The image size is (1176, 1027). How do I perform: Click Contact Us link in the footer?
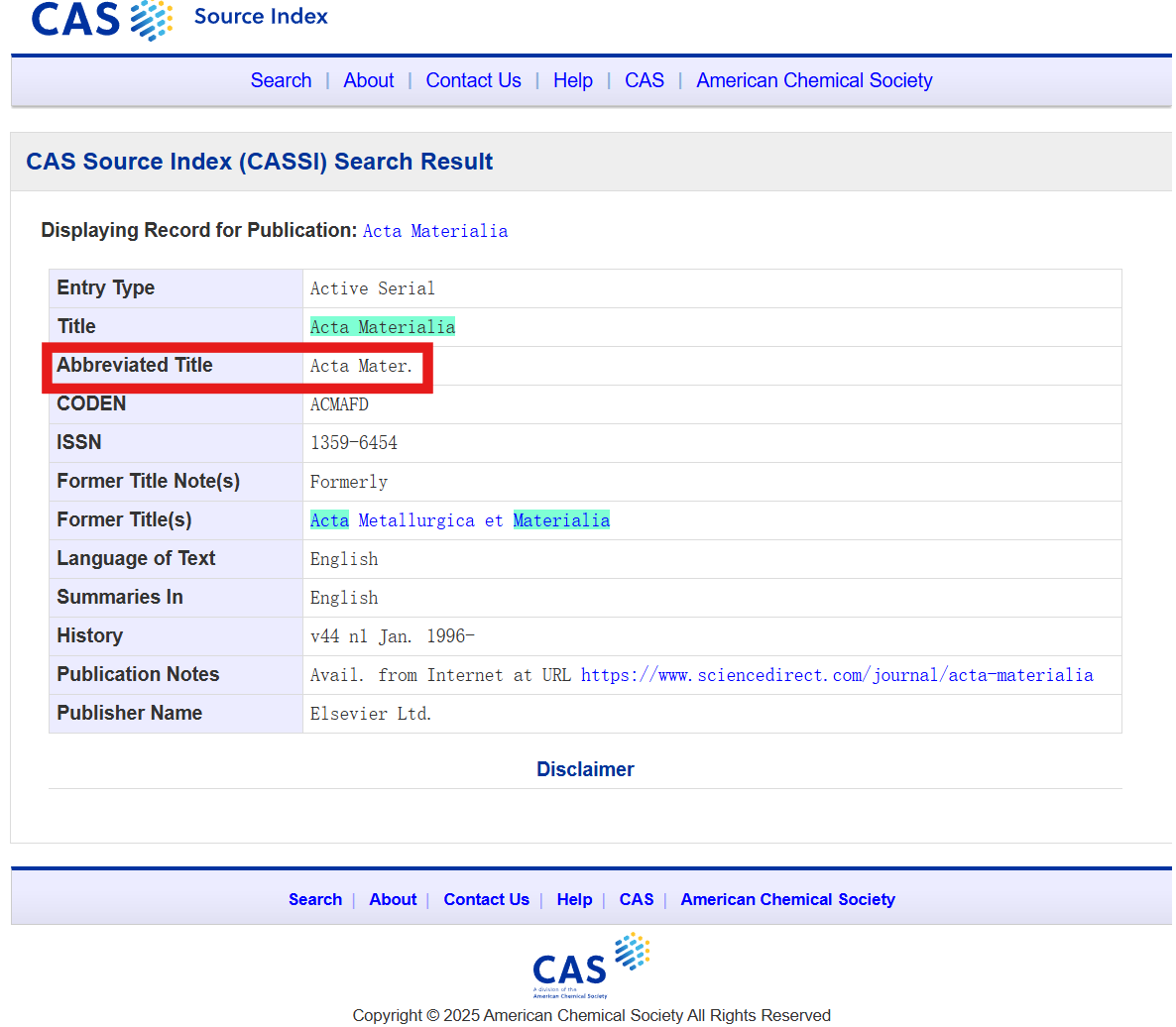[x=486, y=899]
